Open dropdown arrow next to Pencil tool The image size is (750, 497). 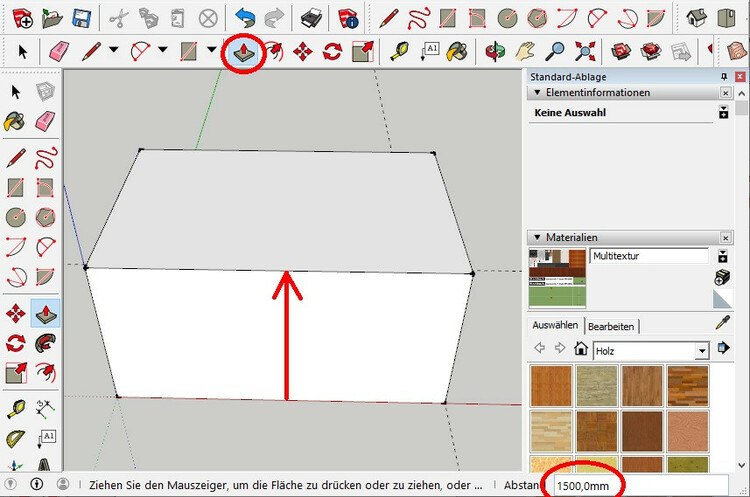113,51
